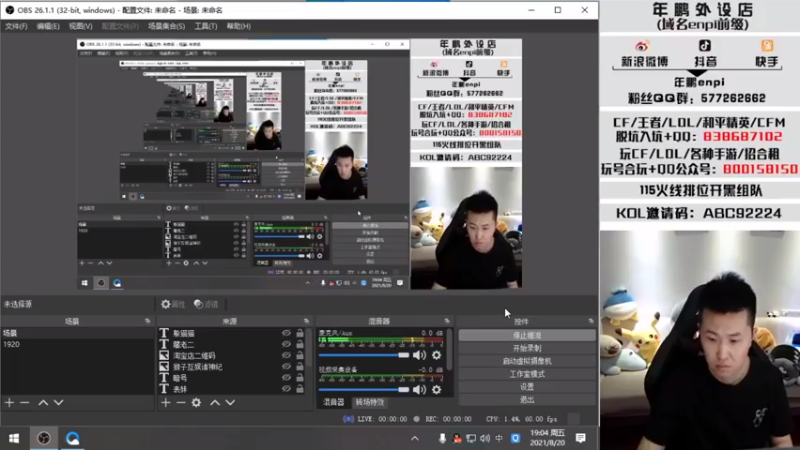
Task: Click the 开始录制 button
Action: 527,348
